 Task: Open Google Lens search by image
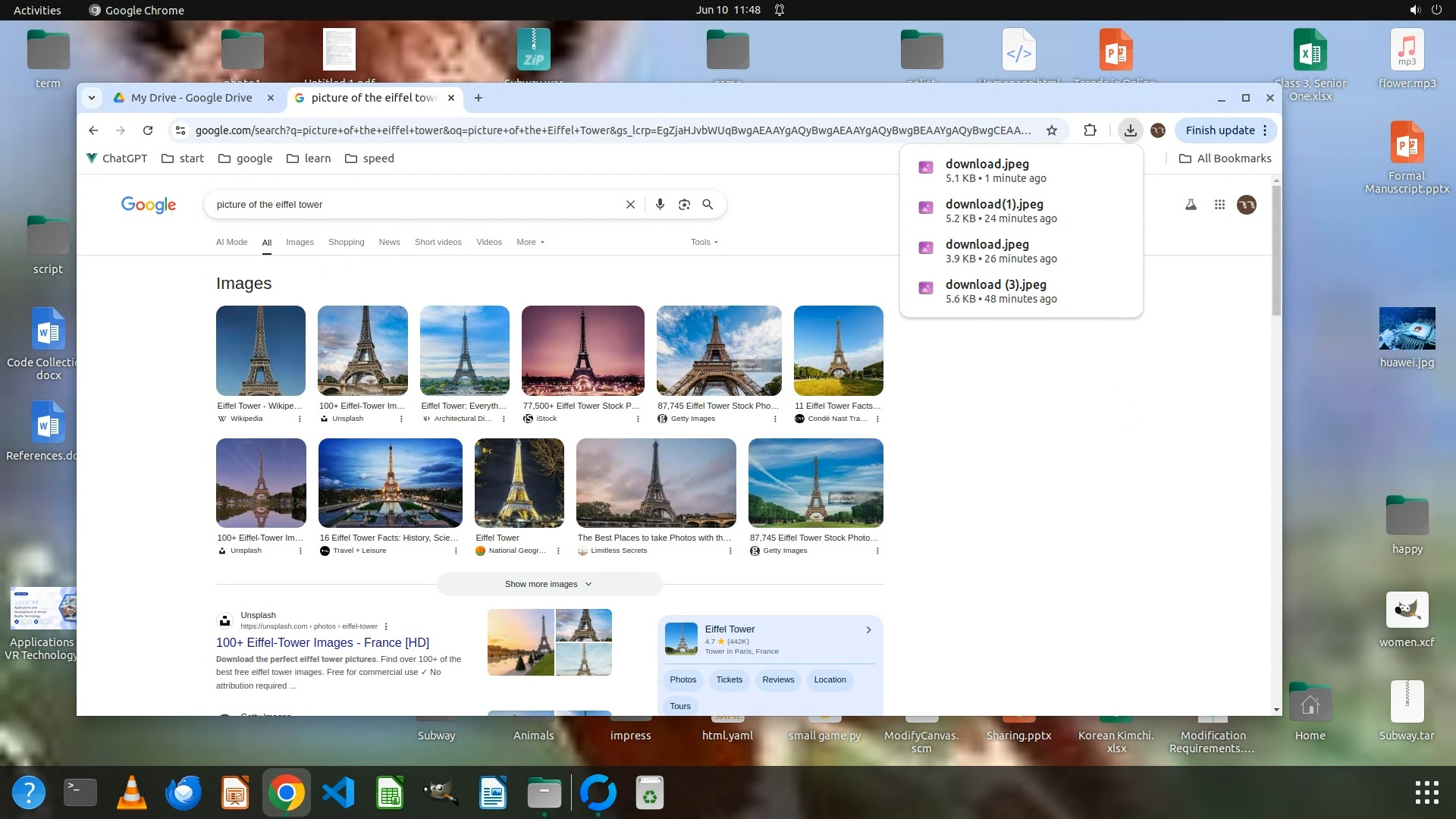684,205
